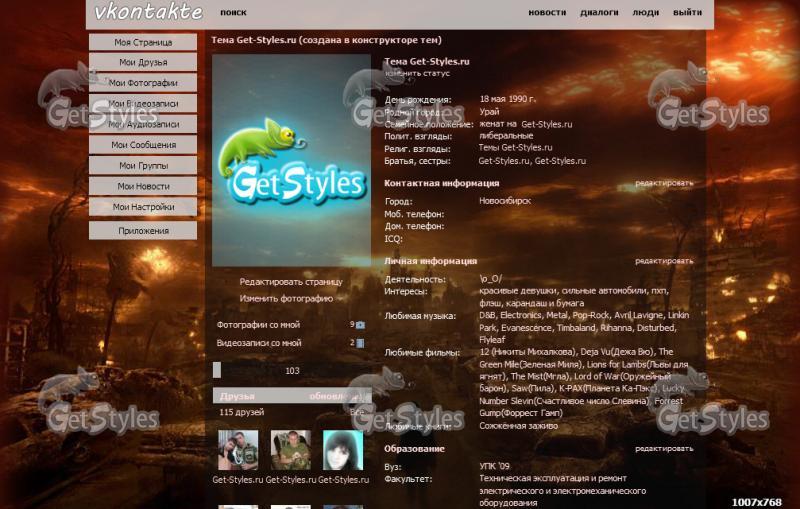
Task: Open the first friend's avatar photo
Action: 238,450
